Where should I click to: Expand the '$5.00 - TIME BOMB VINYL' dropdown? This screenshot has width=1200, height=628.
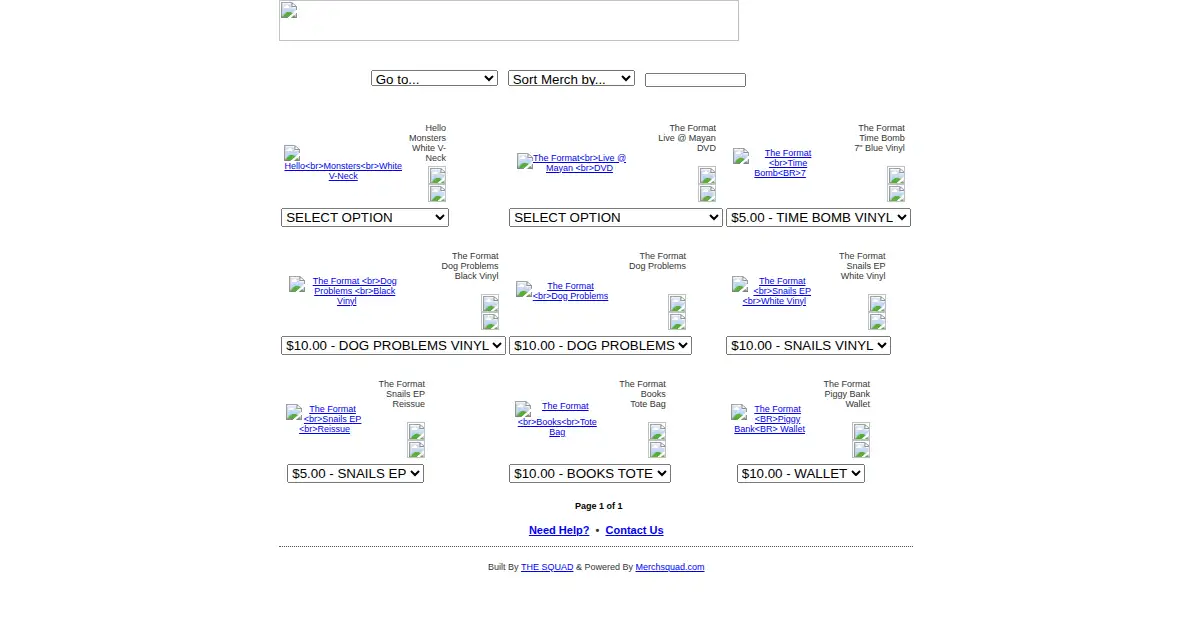click(x=818, y=217)
